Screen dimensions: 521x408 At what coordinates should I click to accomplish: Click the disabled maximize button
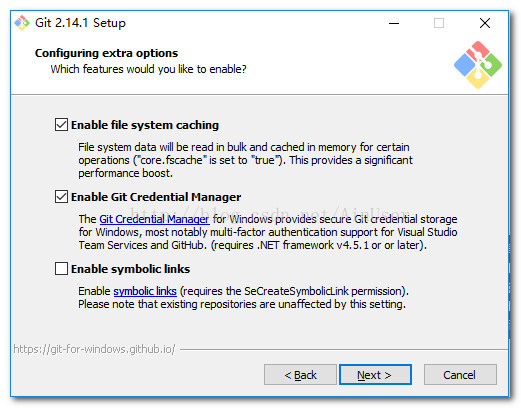(x=439, y=23)
